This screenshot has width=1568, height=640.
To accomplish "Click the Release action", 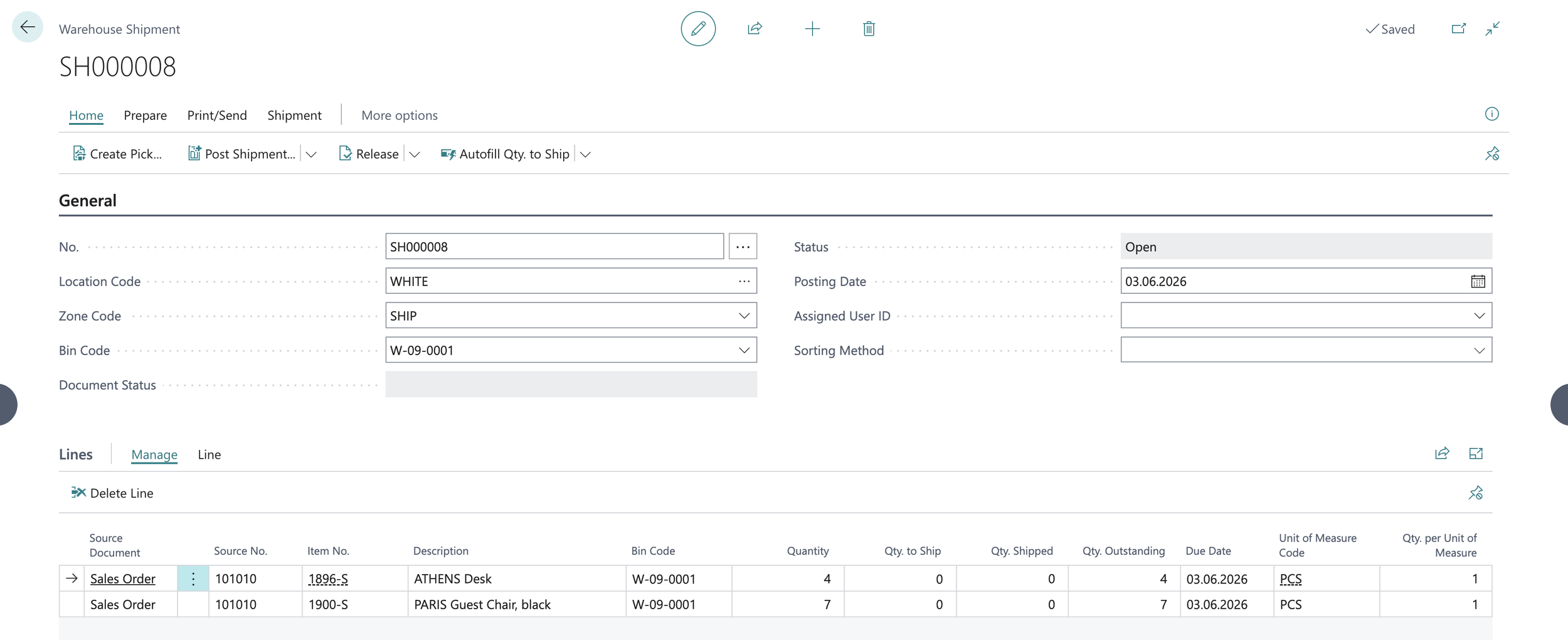I will [x=368, y=154].
